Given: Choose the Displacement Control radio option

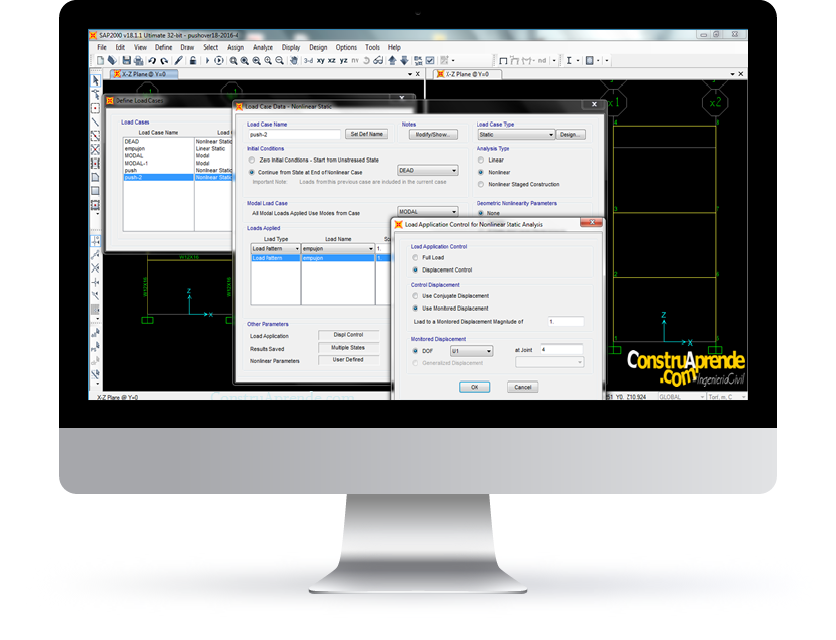Looking at the screenshot, I should [x=415, y=270].
